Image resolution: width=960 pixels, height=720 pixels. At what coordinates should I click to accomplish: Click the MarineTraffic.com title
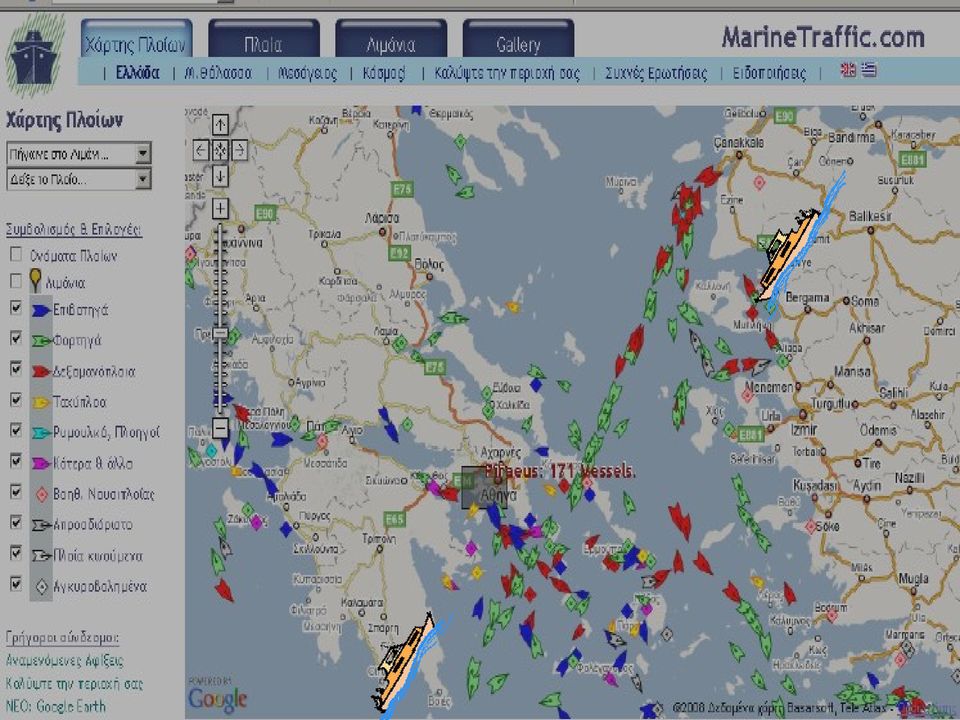click(x=823, y=37)
